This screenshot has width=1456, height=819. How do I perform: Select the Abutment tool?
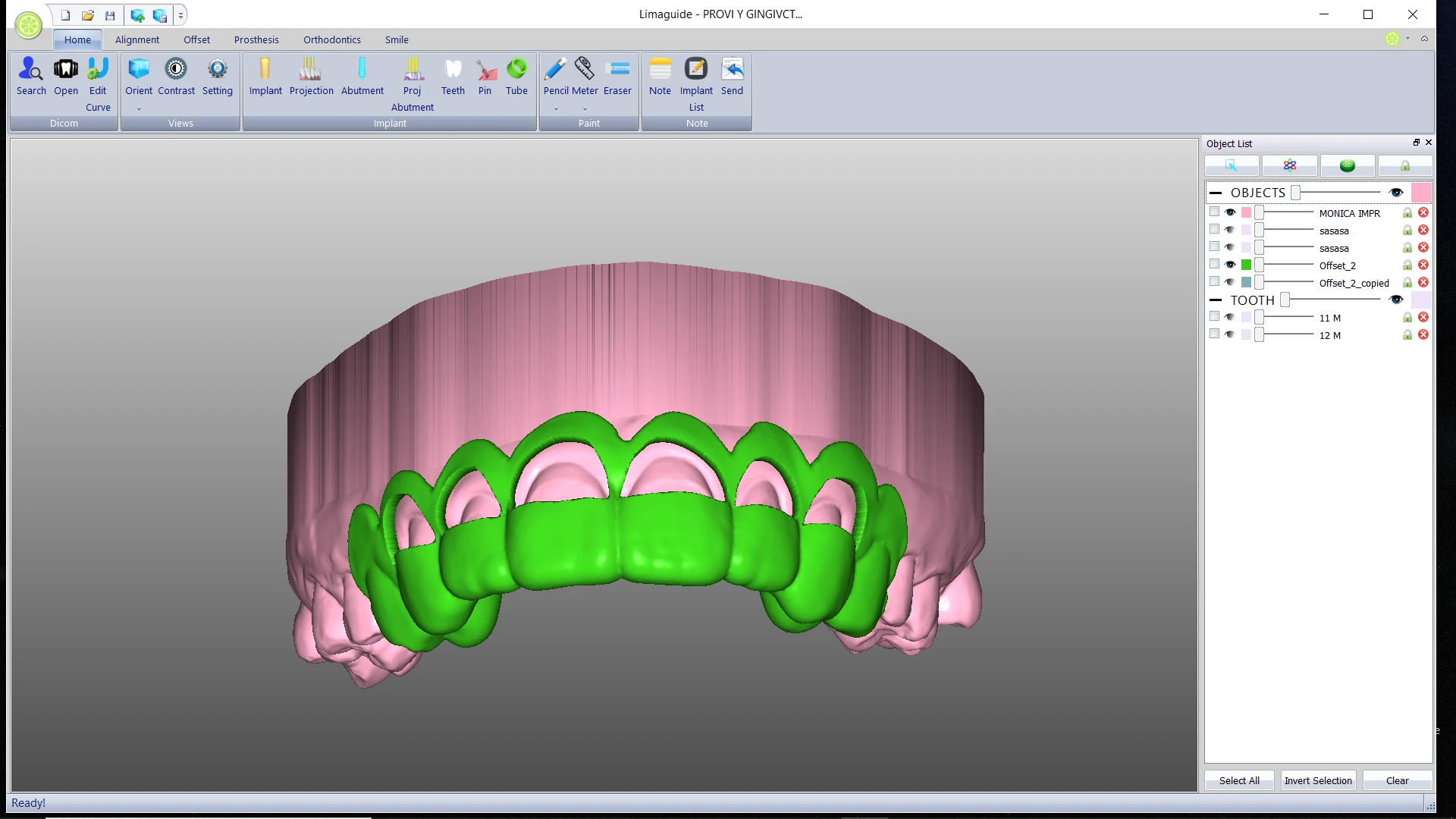click(362, 76)
